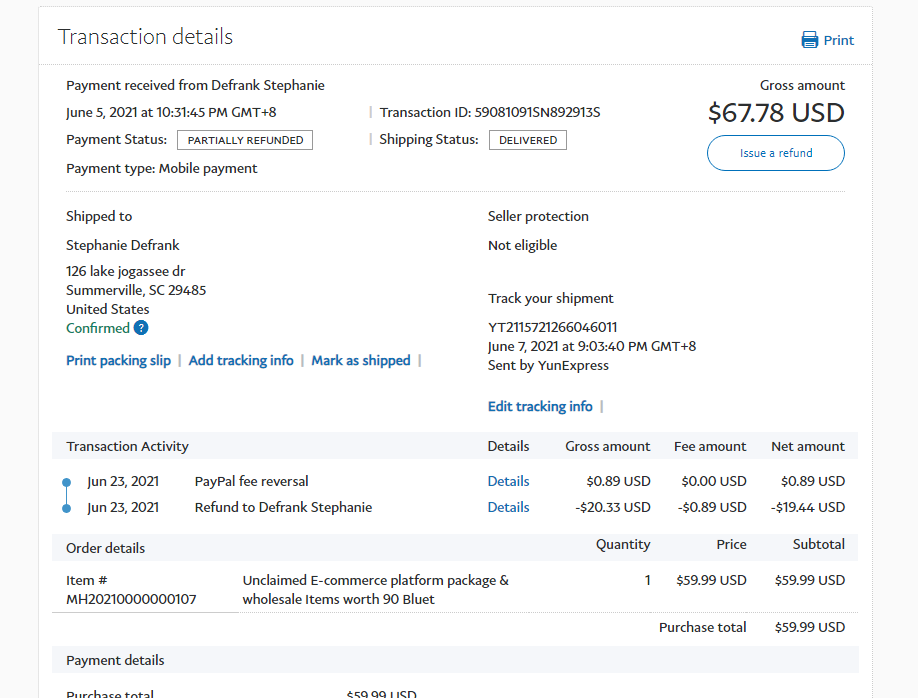The width and height of the screenshot is (918, 698).
Task: Select tracking number YT2115721266046011
Action: coord(552,327)
